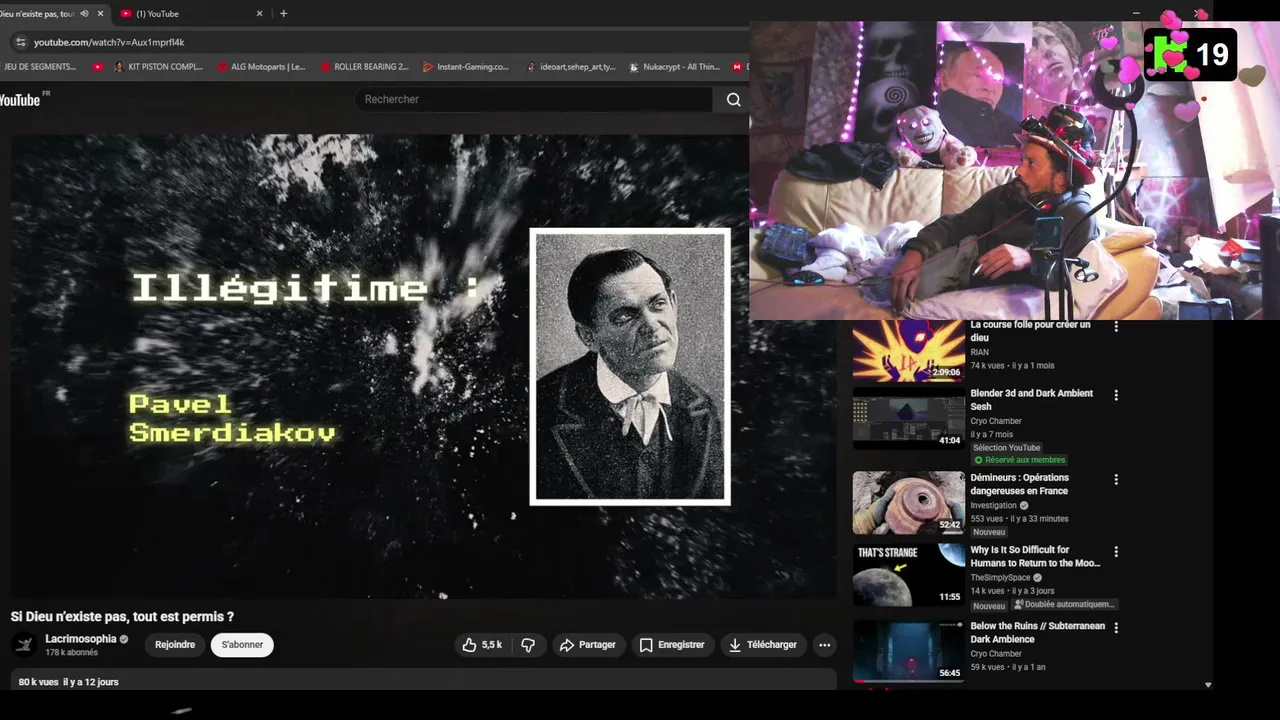Image resolution: width=1280 pixels, height=720 pixels.
Task: Click the thumbs-down dislike icon
Action: tap(529, 645)
